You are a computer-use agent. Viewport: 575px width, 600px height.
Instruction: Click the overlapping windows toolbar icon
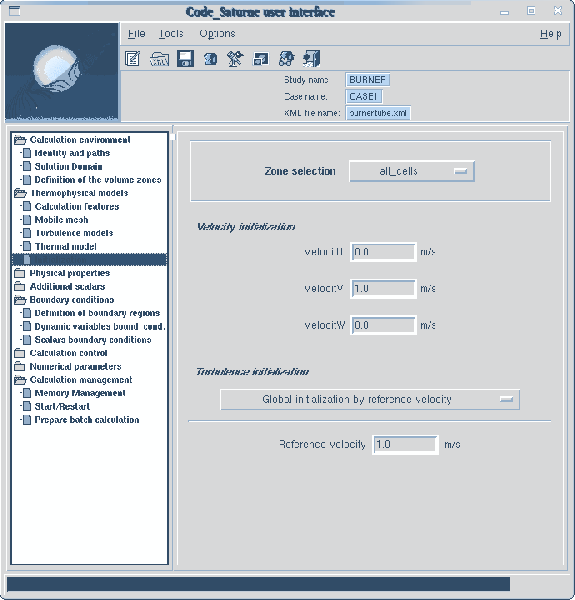[261, 59]
